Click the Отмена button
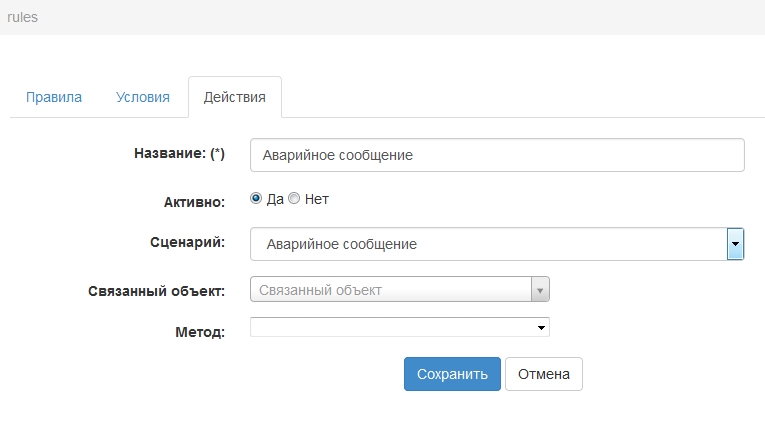This screenshot has width=765, height=433. click(543, 374)
